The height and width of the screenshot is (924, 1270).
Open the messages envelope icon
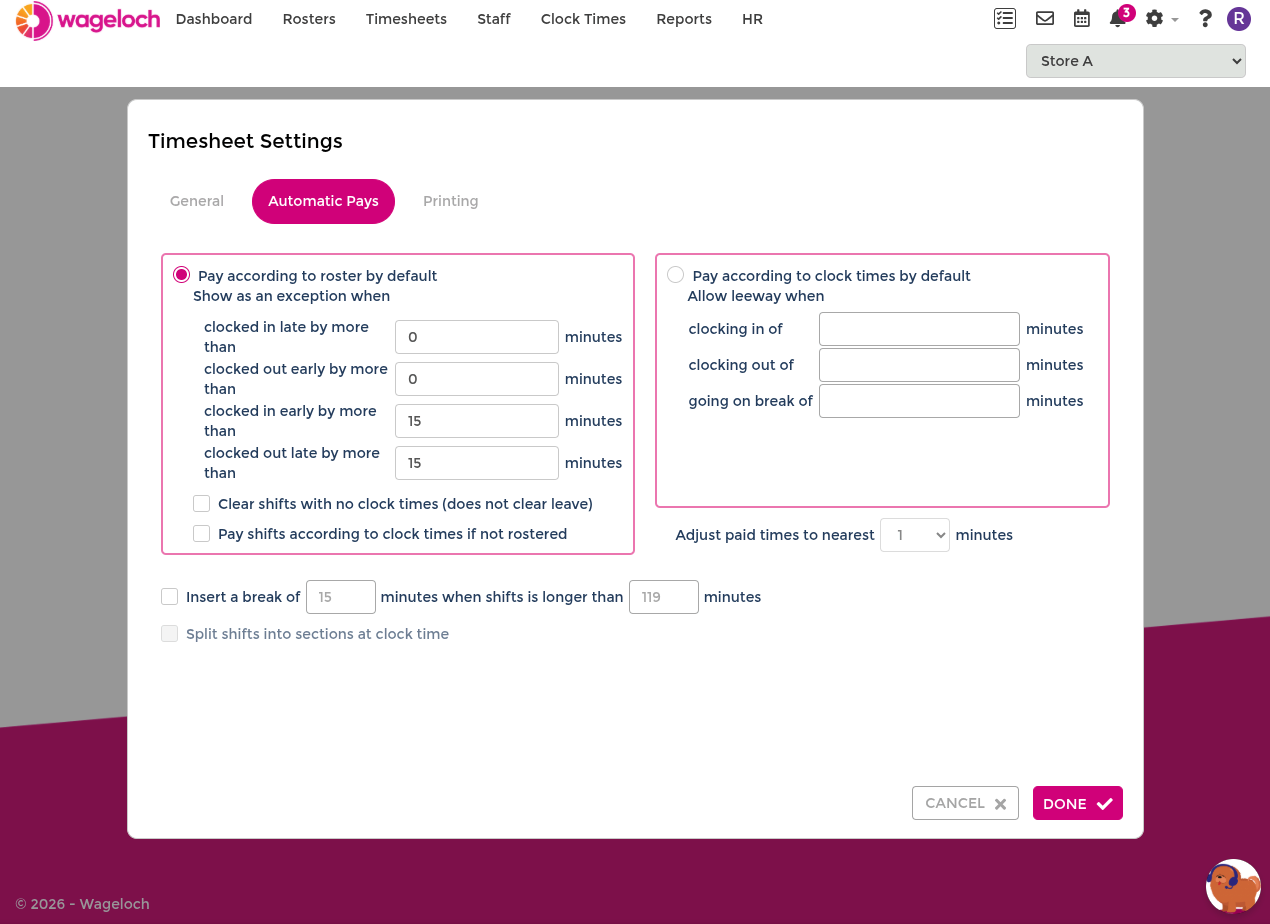[1045, 18]
